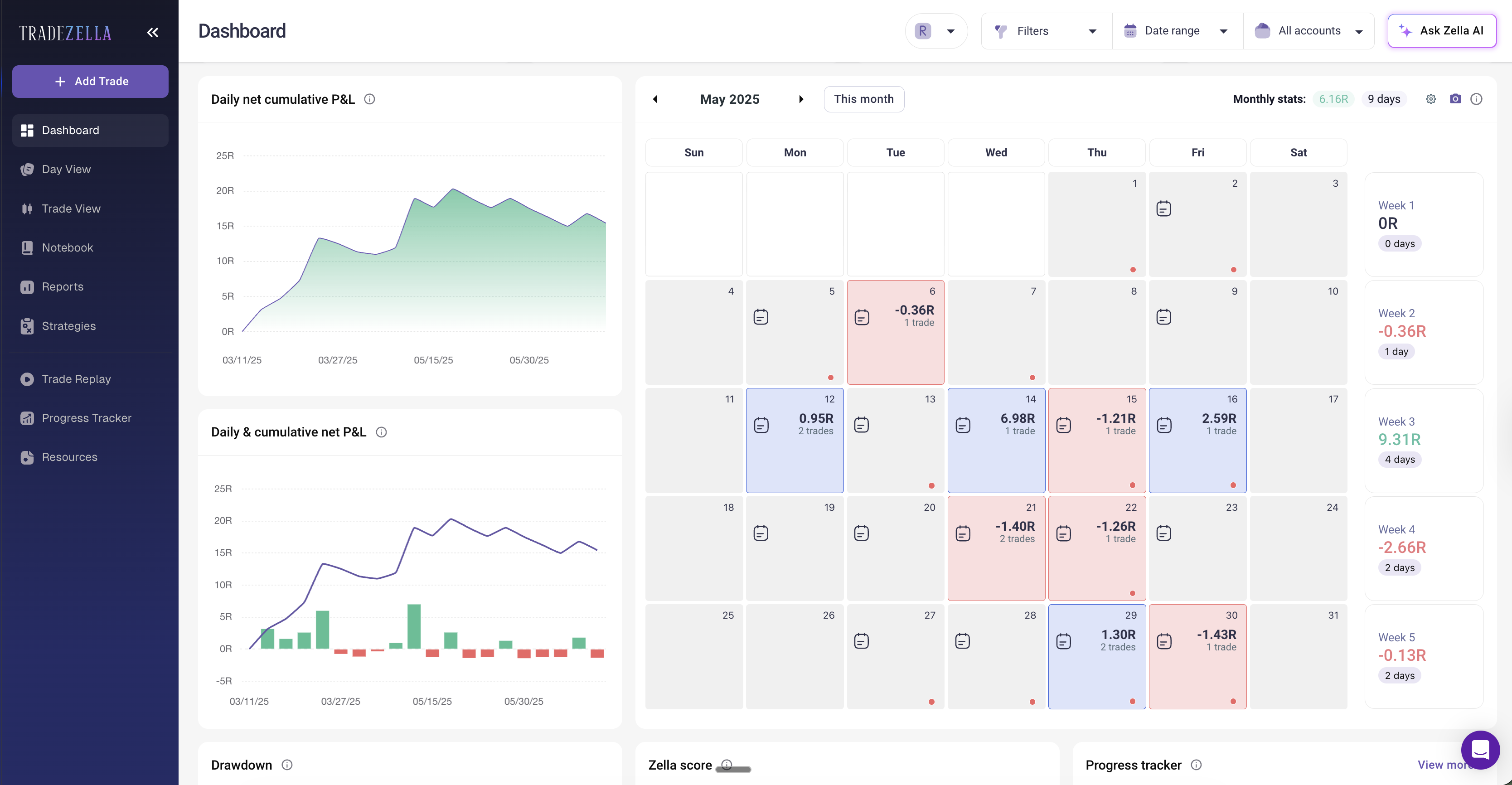Open Day View in sidebar

(x=66, y=169)
